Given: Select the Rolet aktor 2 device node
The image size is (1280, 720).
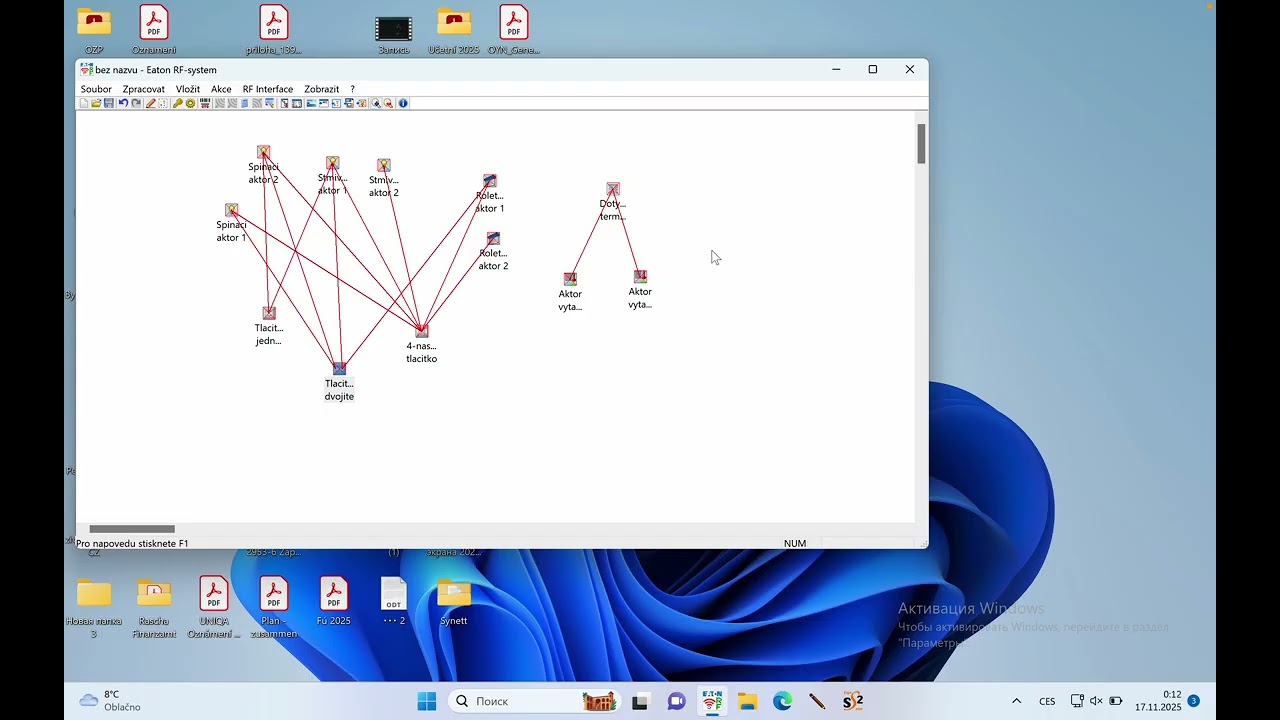Looking at the screenshot, I should (x=493, y=239).
